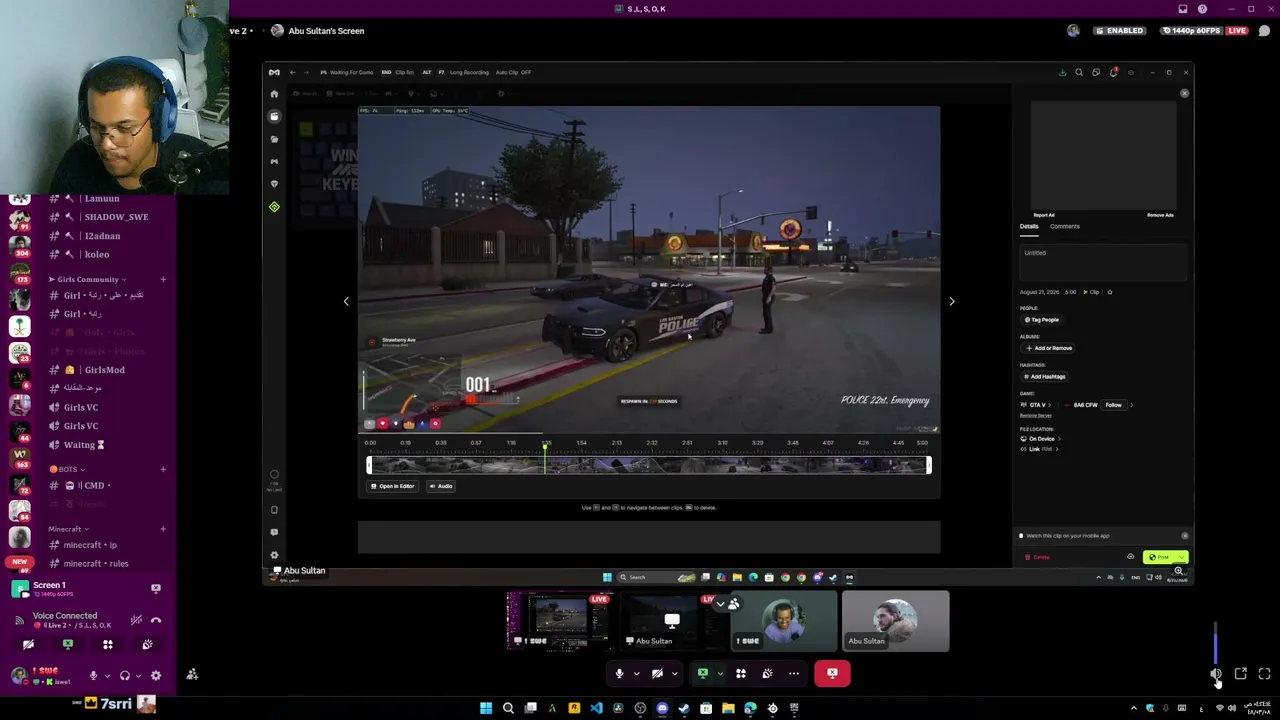
Task: Toggle noise suppression in the Voice Connected panel
Action: tap(136, 620)
